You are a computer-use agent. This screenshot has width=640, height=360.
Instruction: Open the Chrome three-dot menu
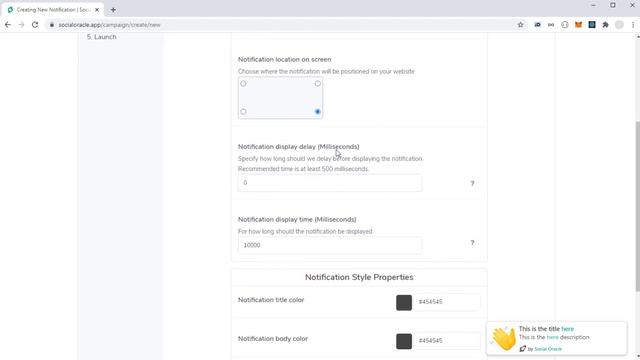[633, 25]
